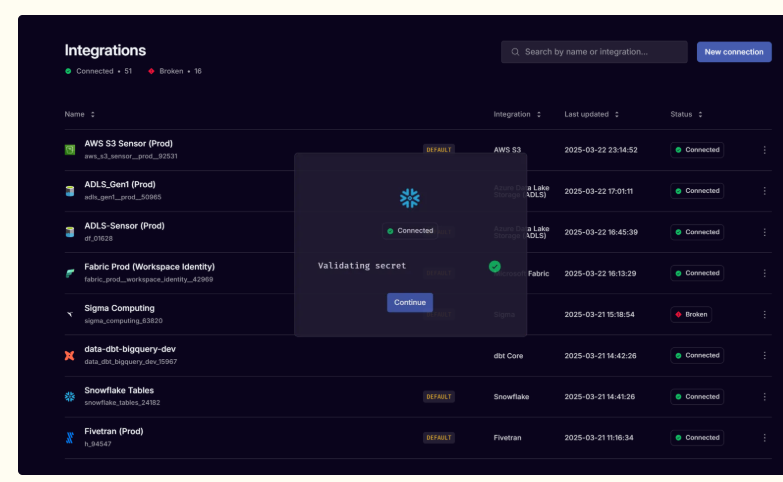The image size is (783, 482).
Task: Click the DEFAULT tag on Fivetran (Prod) row
Action: click(438, 438)
